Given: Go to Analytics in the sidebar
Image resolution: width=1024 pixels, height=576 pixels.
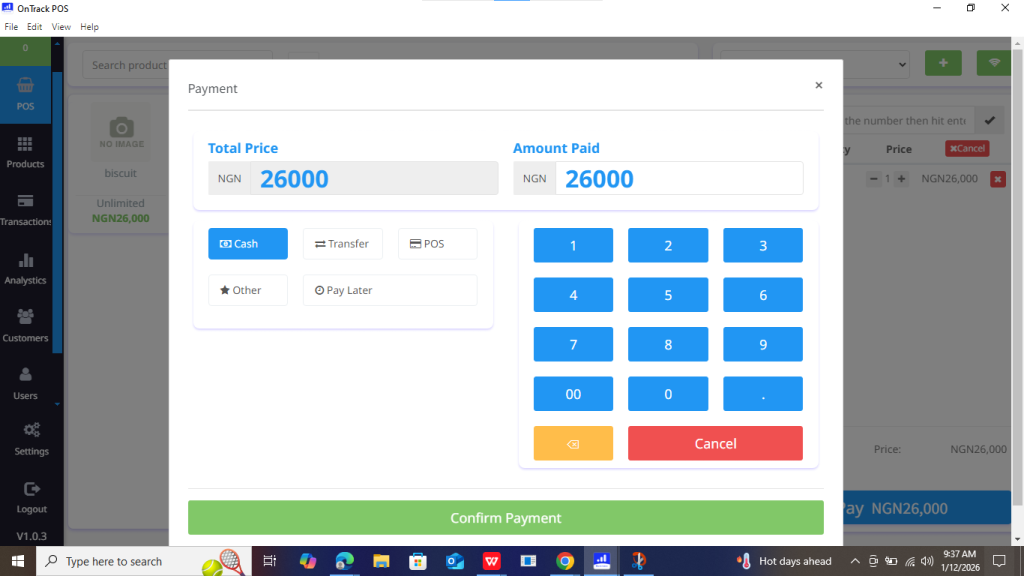Looking at the screenshot, I should point(25,268).
